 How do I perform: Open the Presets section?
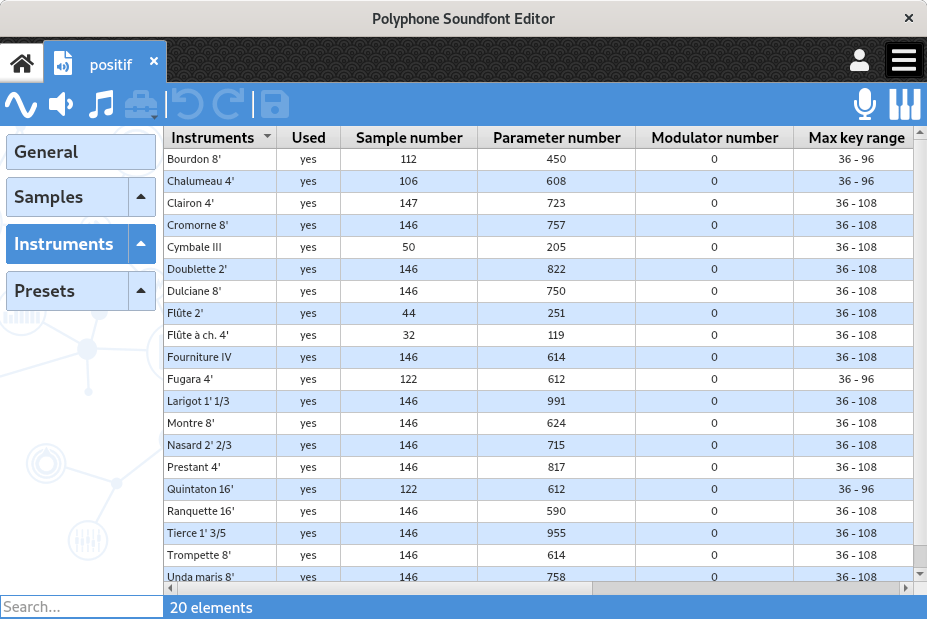point(67,291)
